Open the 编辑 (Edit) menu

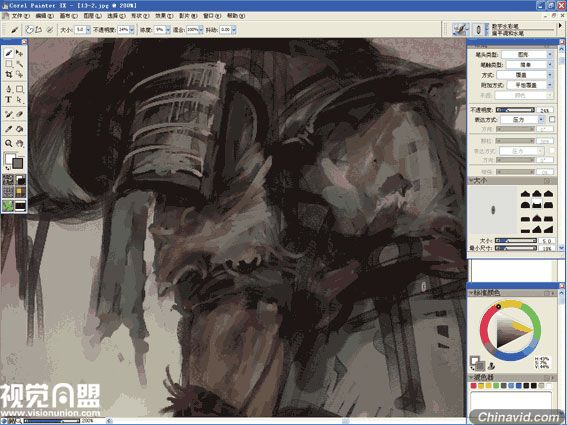point(44,16)
